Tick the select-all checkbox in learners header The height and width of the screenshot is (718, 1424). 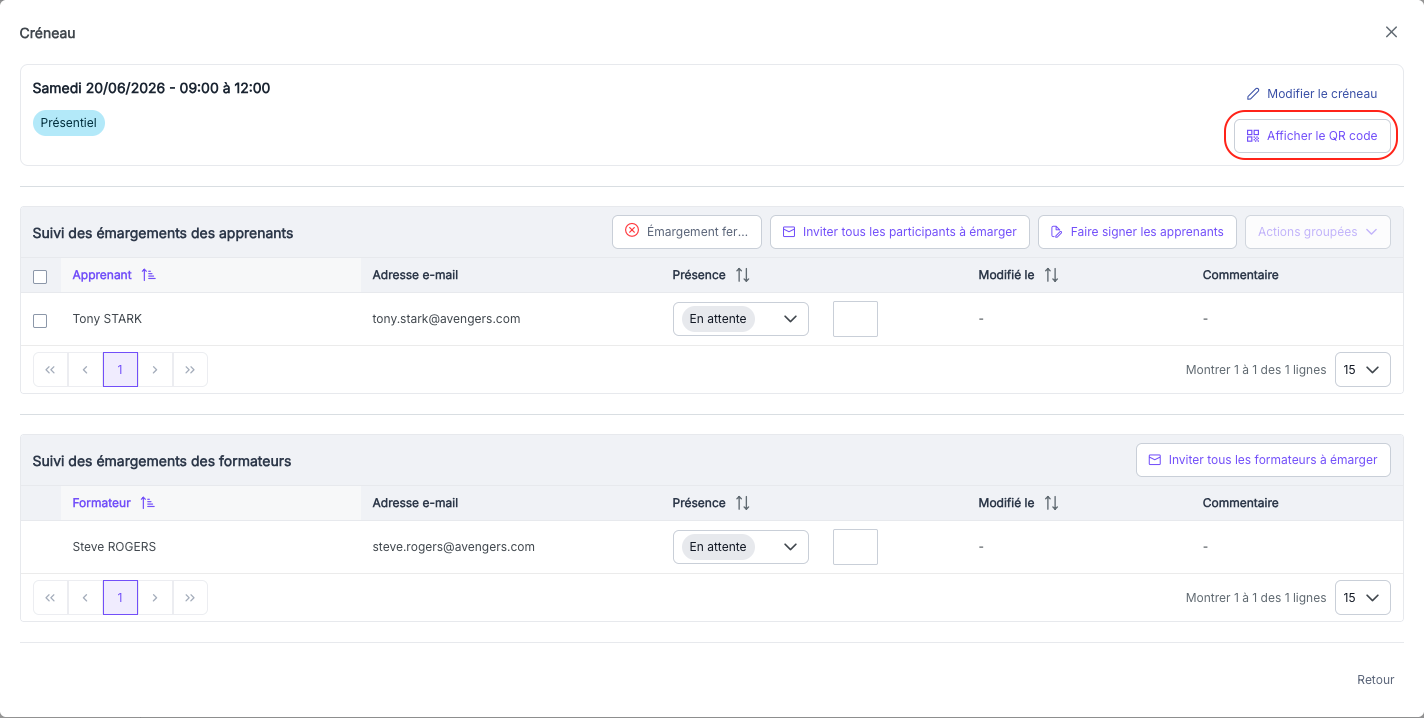pyautogui.click(x=40, y=277)
